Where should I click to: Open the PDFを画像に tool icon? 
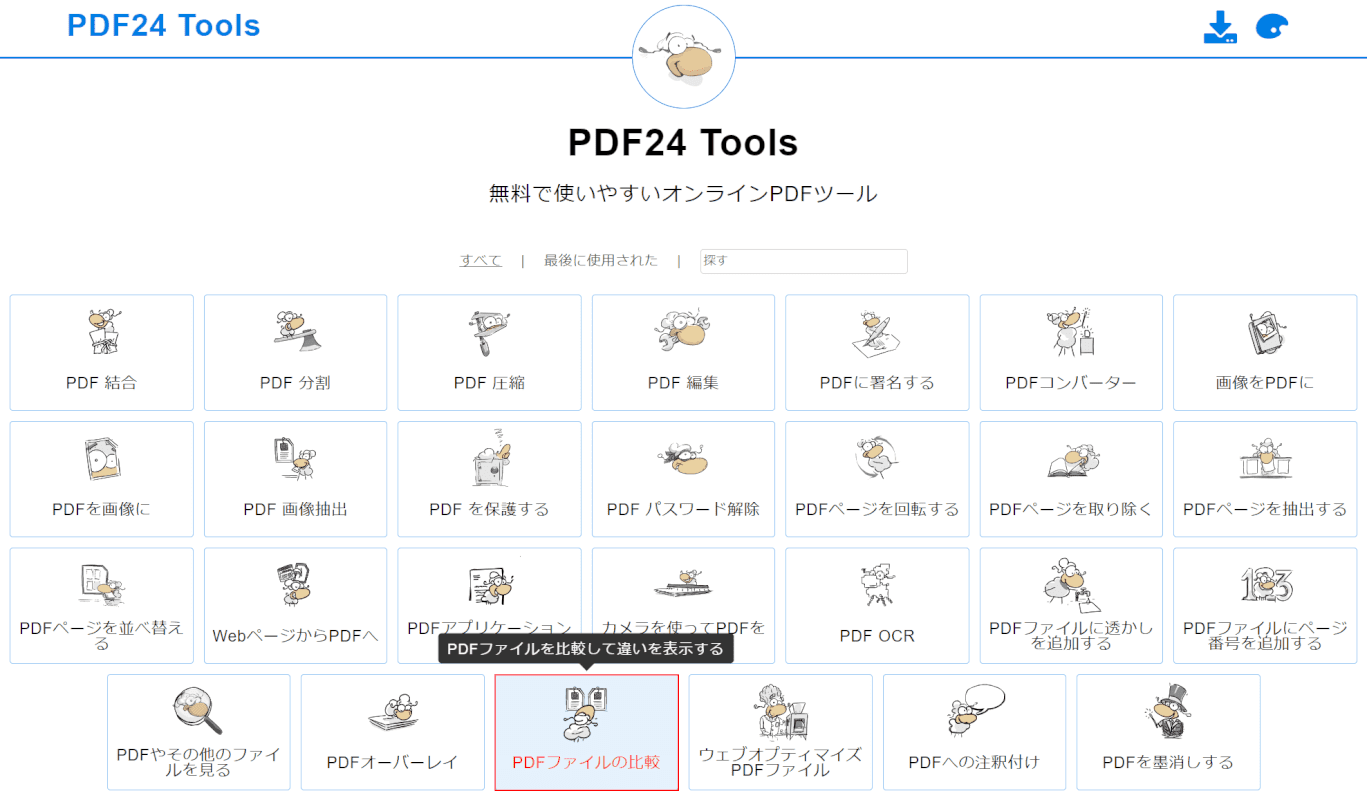coord(101,460)
